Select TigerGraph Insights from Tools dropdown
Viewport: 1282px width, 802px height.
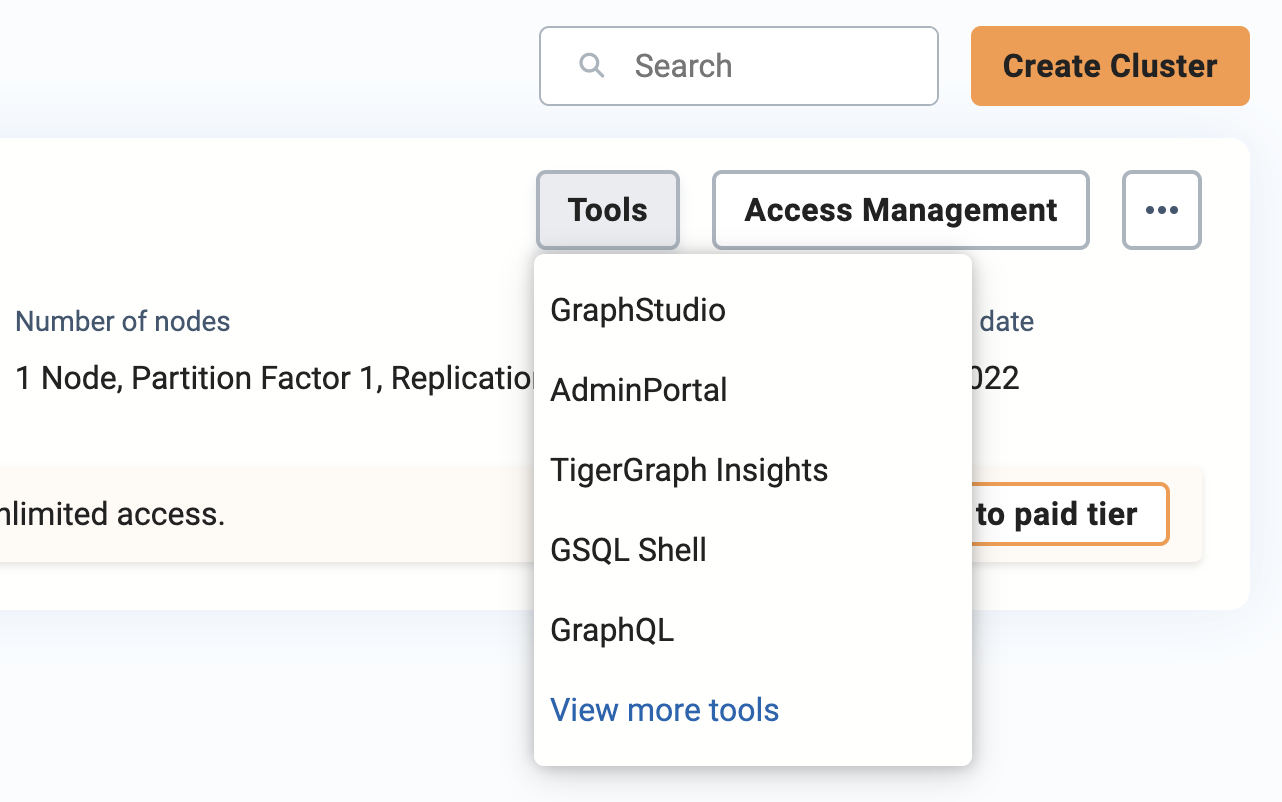tap(689, 470)
